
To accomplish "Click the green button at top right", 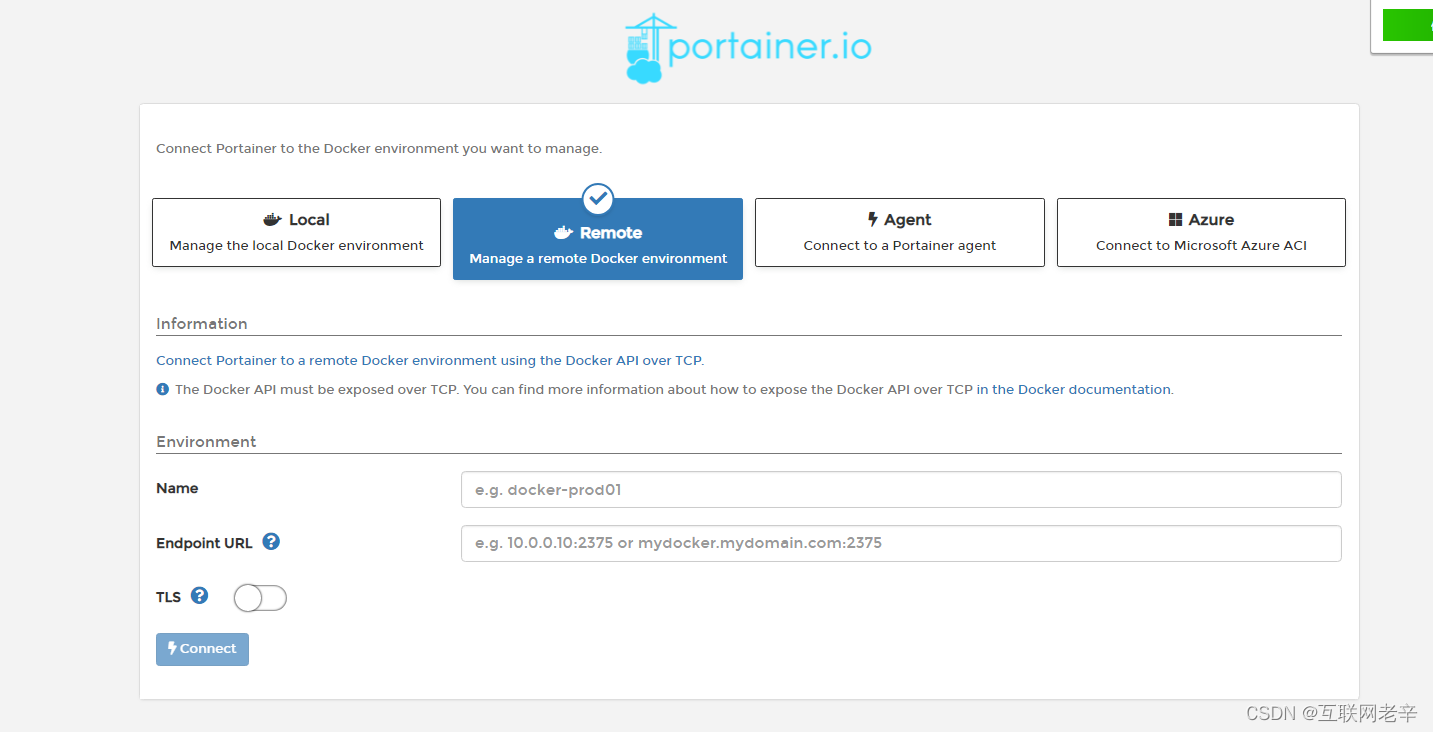I will pyautogui.click(x=1407, y=25).
